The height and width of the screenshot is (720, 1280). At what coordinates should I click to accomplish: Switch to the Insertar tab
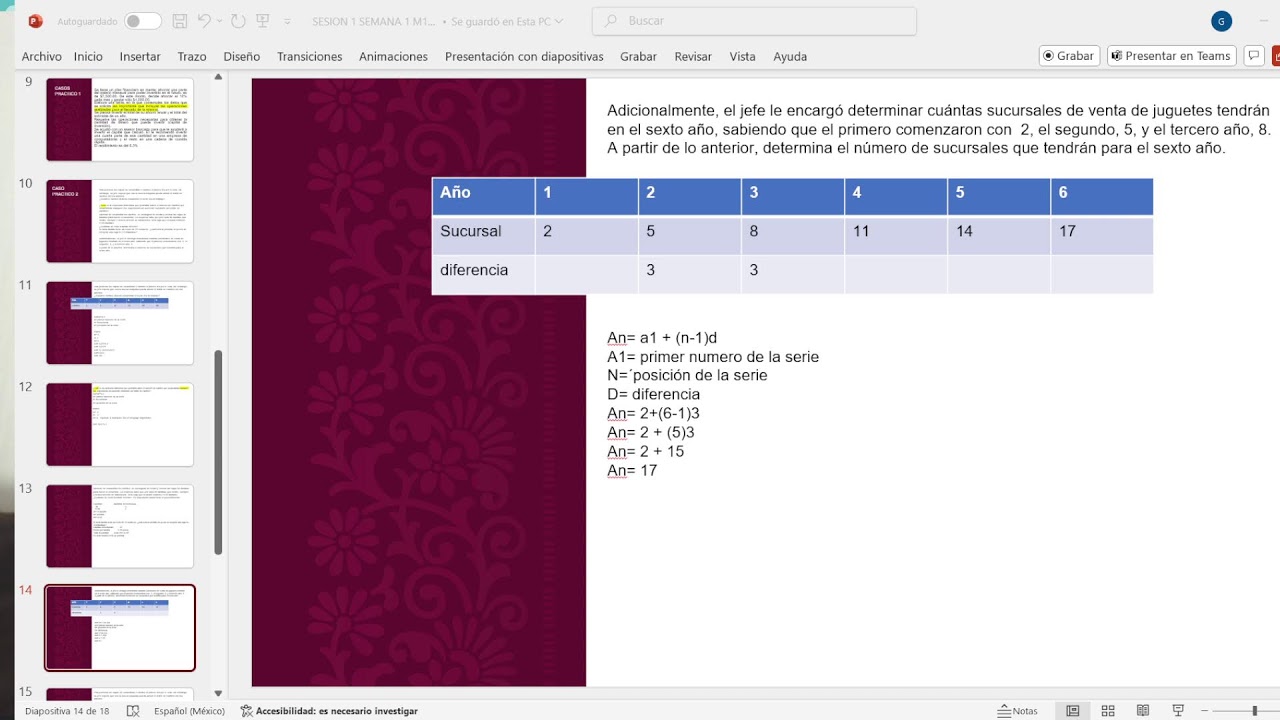[x=140, y=57]
